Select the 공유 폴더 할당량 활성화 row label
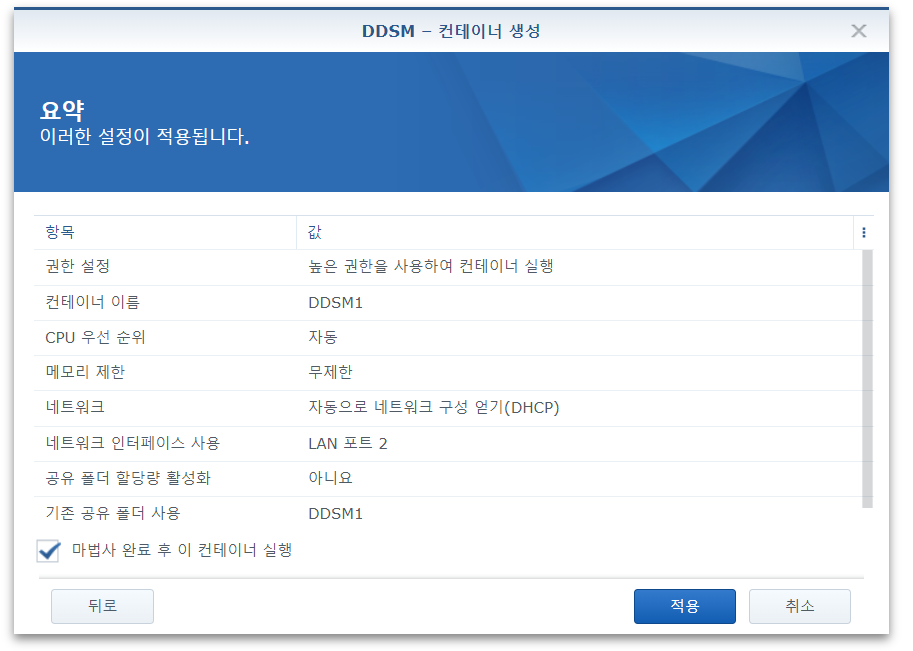Screen dimensions: 913x651 [x=128, y=478]
